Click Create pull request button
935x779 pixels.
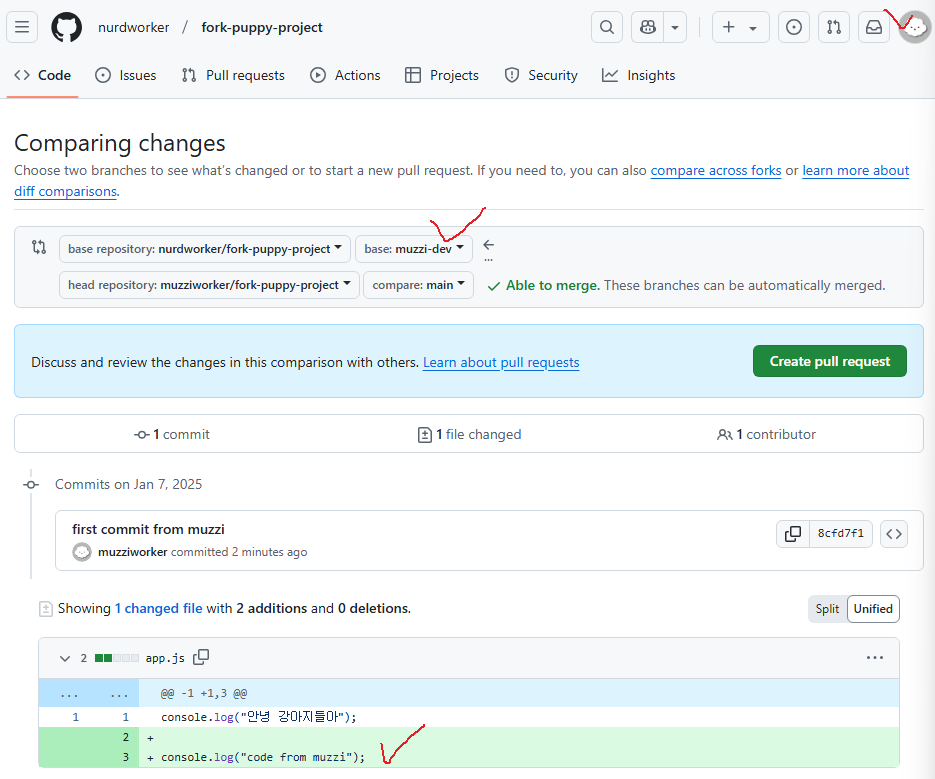pos(829,361)
